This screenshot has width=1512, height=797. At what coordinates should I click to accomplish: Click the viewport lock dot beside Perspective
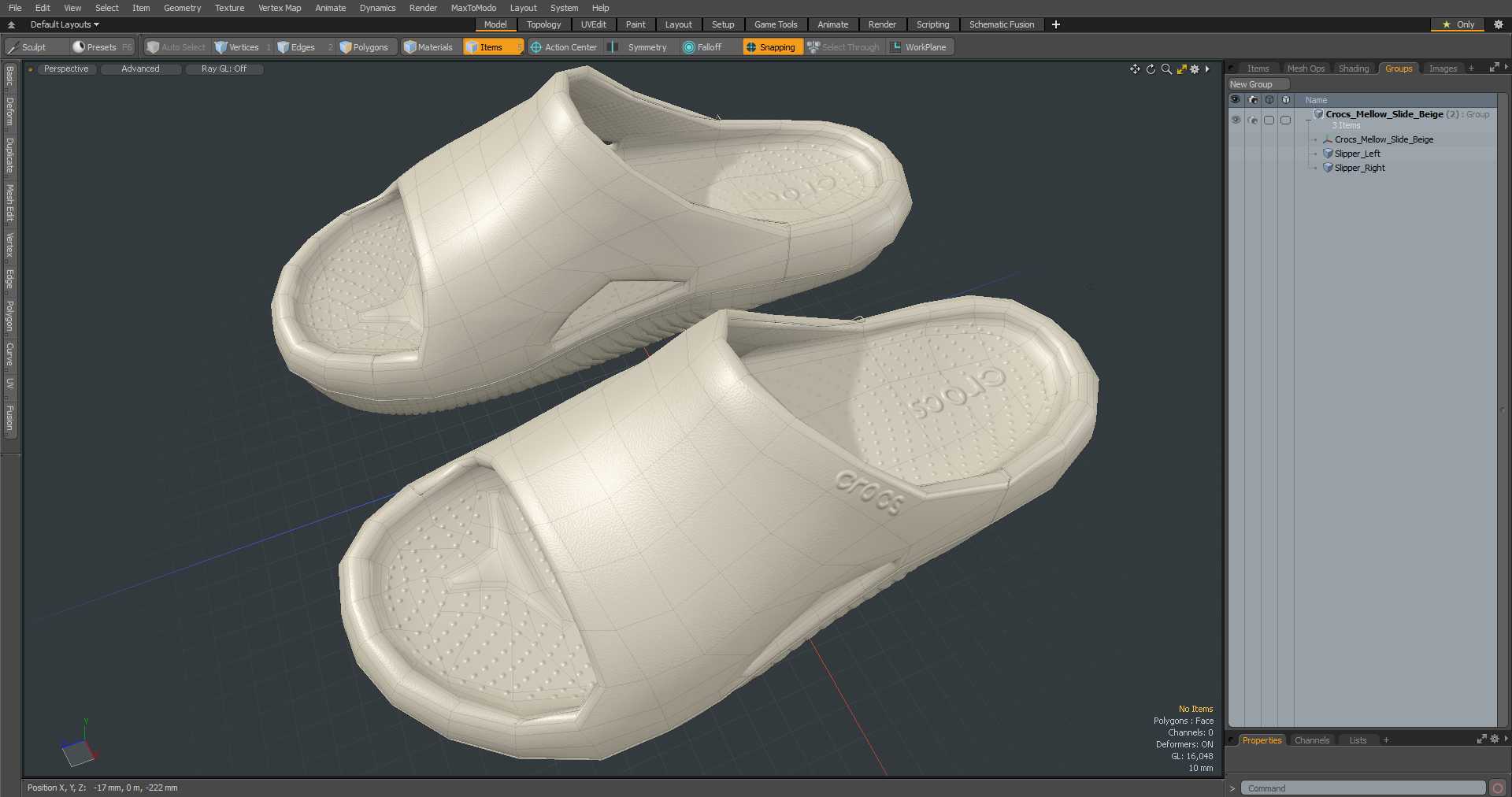pyautogui.click(x=30, y=69)
